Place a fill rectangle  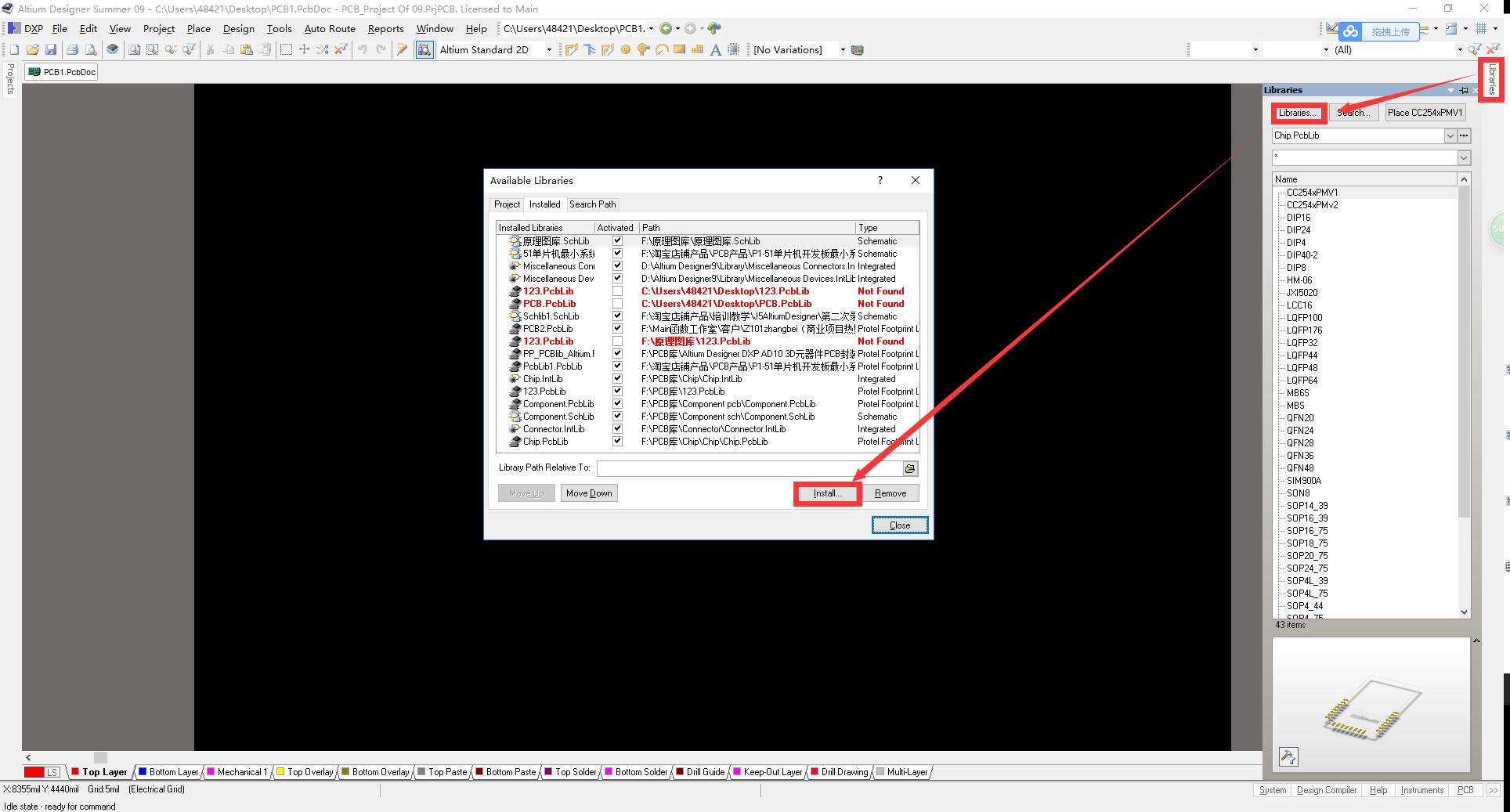pyautogui.click(x=680, y=49)
